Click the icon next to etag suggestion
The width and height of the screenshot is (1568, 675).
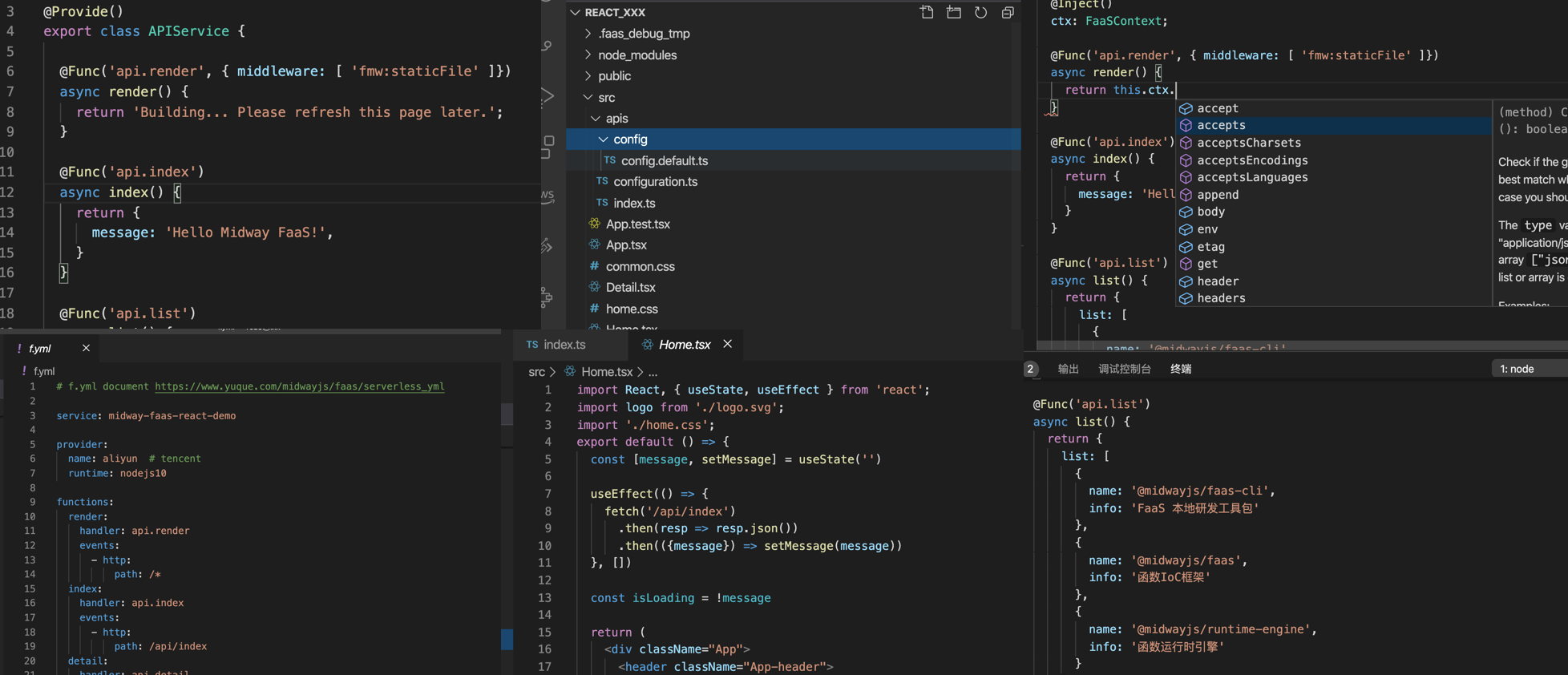tap(1186, 247)
